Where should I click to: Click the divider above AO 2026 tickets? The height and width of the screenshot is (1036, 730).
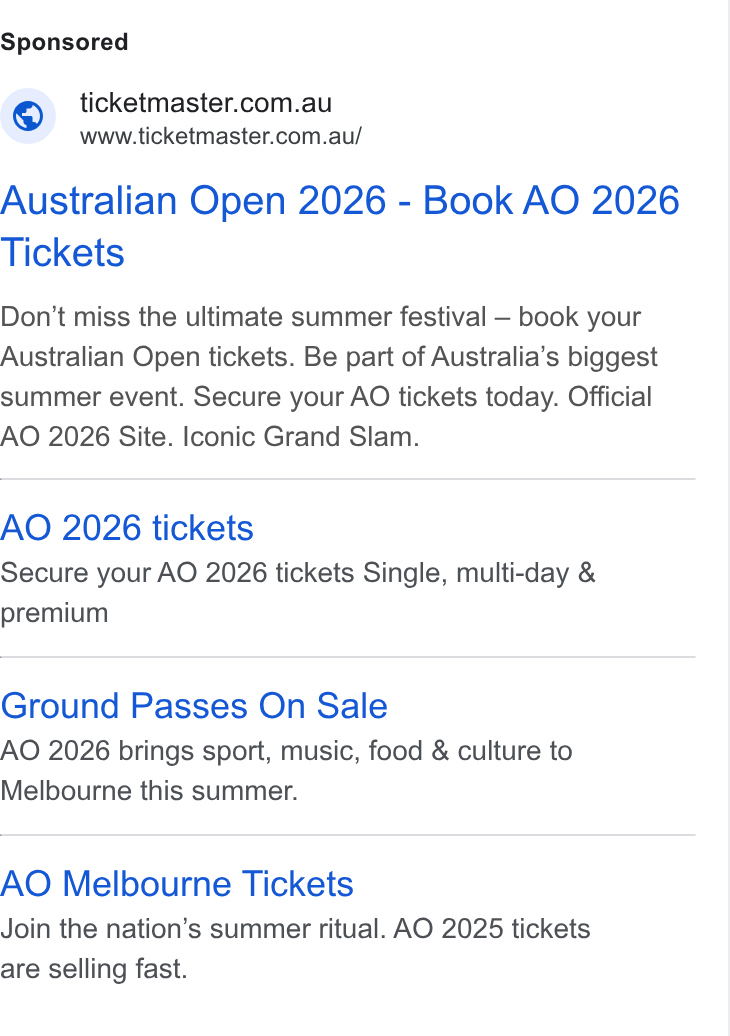(x=347, y=479)
